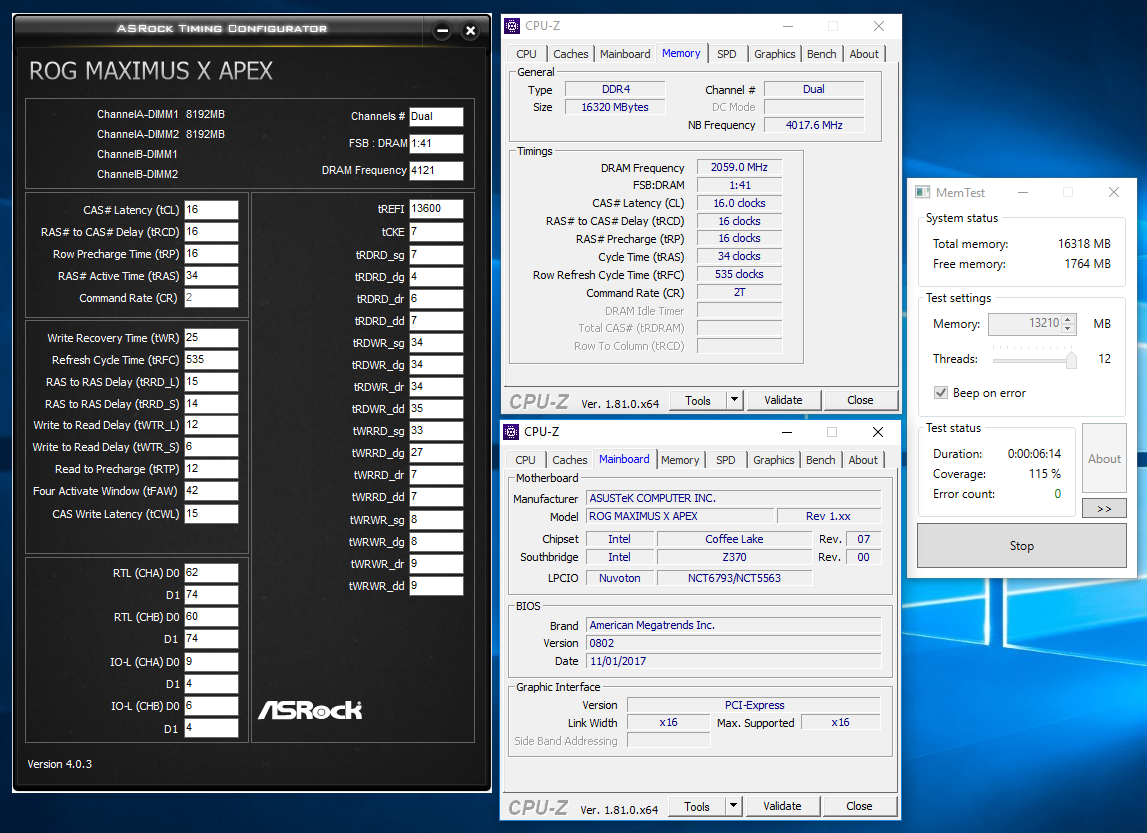The image size is (1147, 833).
Task: Click the LPCIO value NCT6793/NCT5563
Action: pyautogui.click(x=734, y=578)
